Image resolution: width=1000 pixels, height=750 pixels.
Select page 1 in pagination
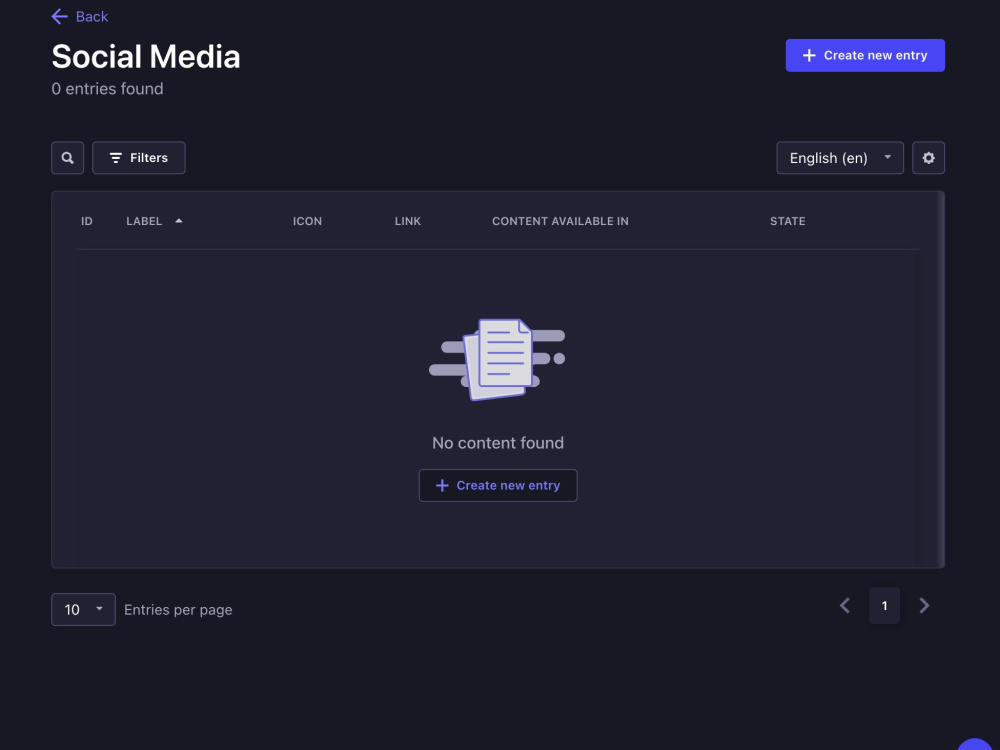(884, 605)
